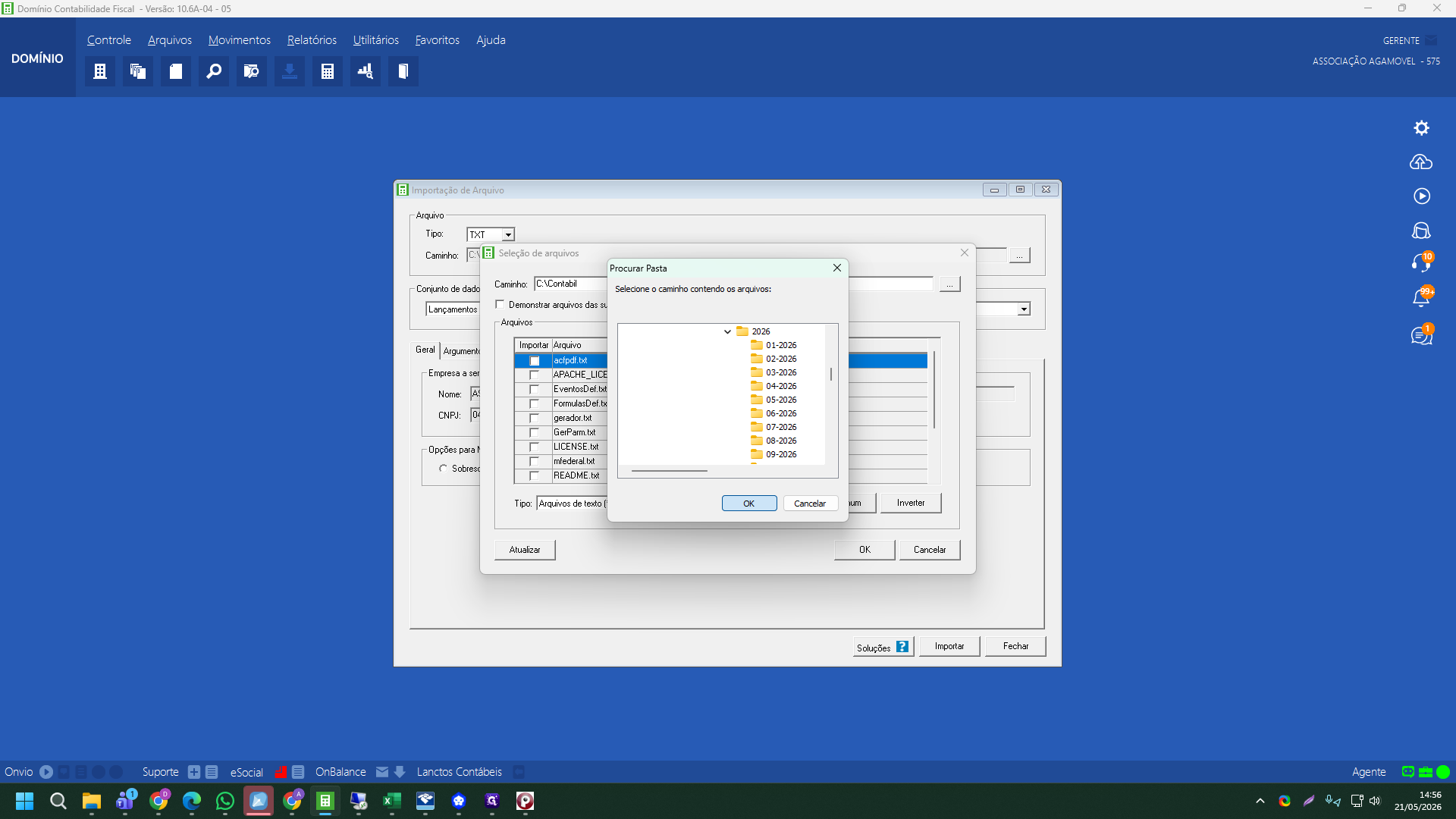Click the stacked documents icon in main toolbar

pyautogui.click(x=138, y=71)
